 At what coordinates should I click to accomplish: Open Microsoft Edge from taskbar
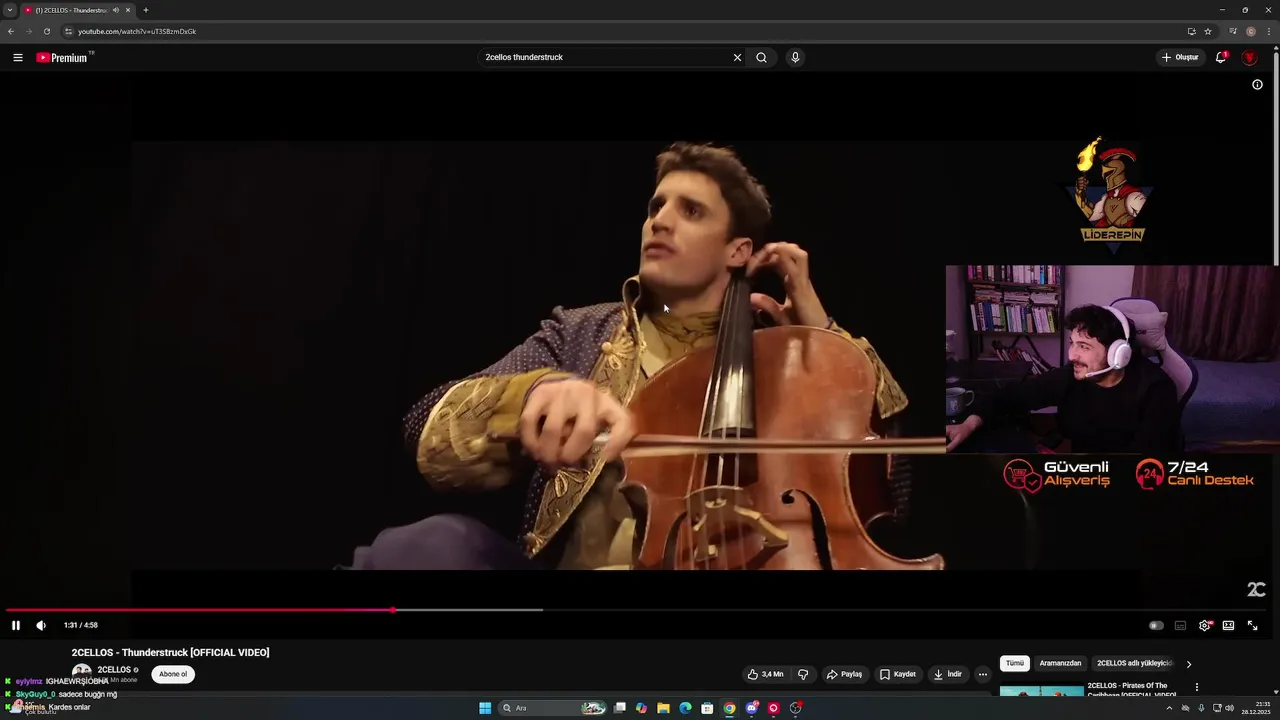coord(685,708)
